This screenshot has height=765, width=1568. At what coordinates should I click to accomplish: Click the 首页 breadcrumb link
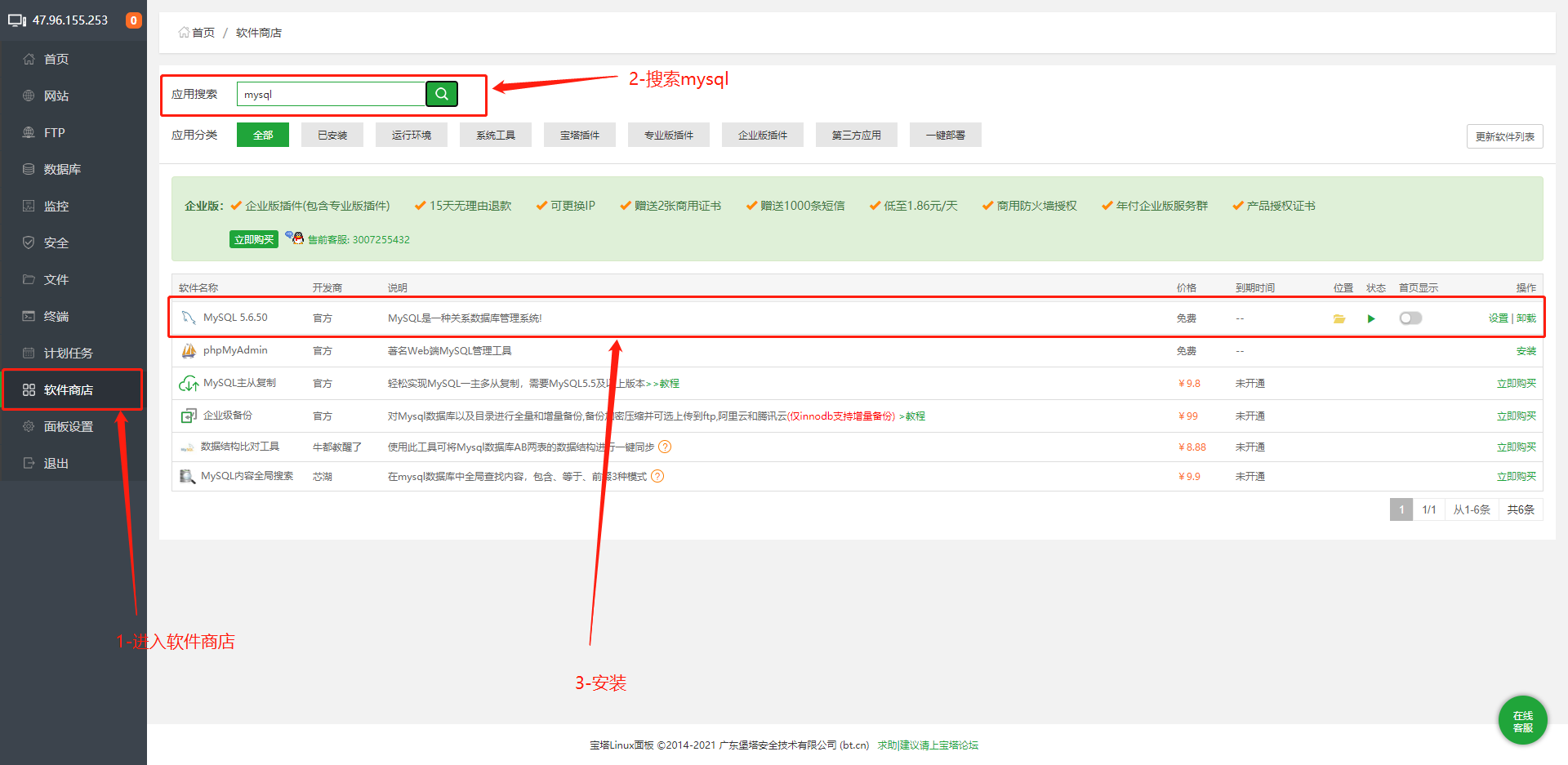click(203, 33)
